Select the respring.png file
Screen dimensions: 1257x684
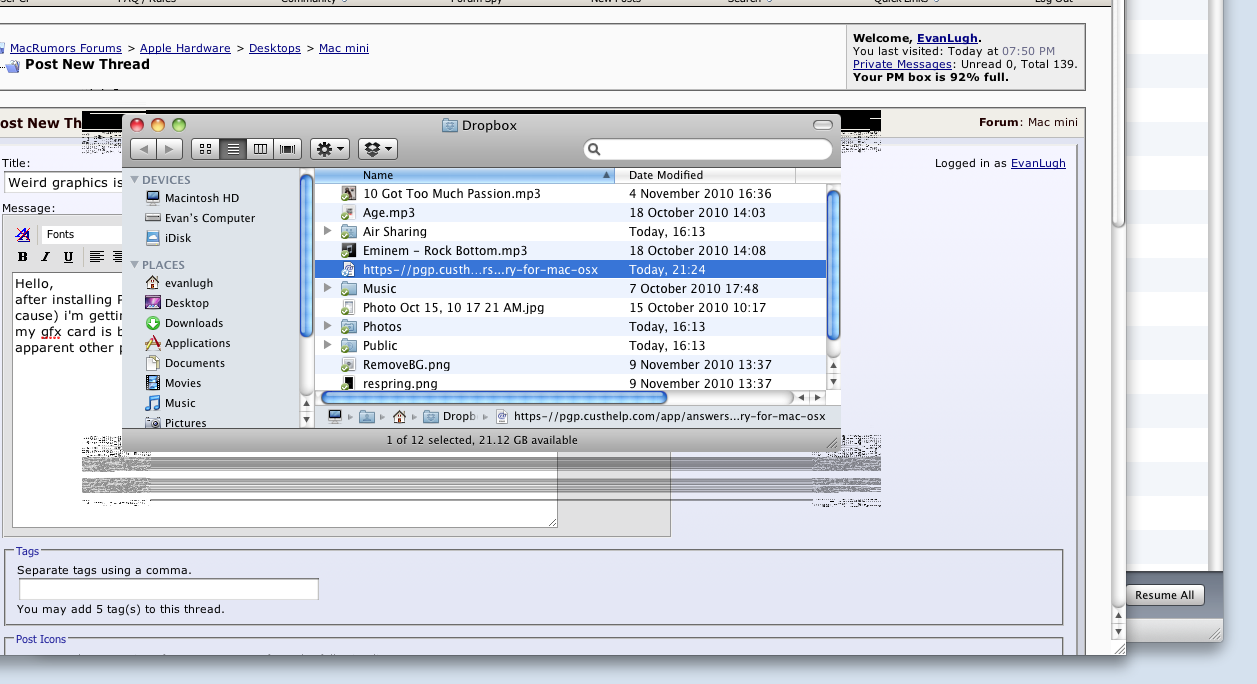tap(570, 383)
